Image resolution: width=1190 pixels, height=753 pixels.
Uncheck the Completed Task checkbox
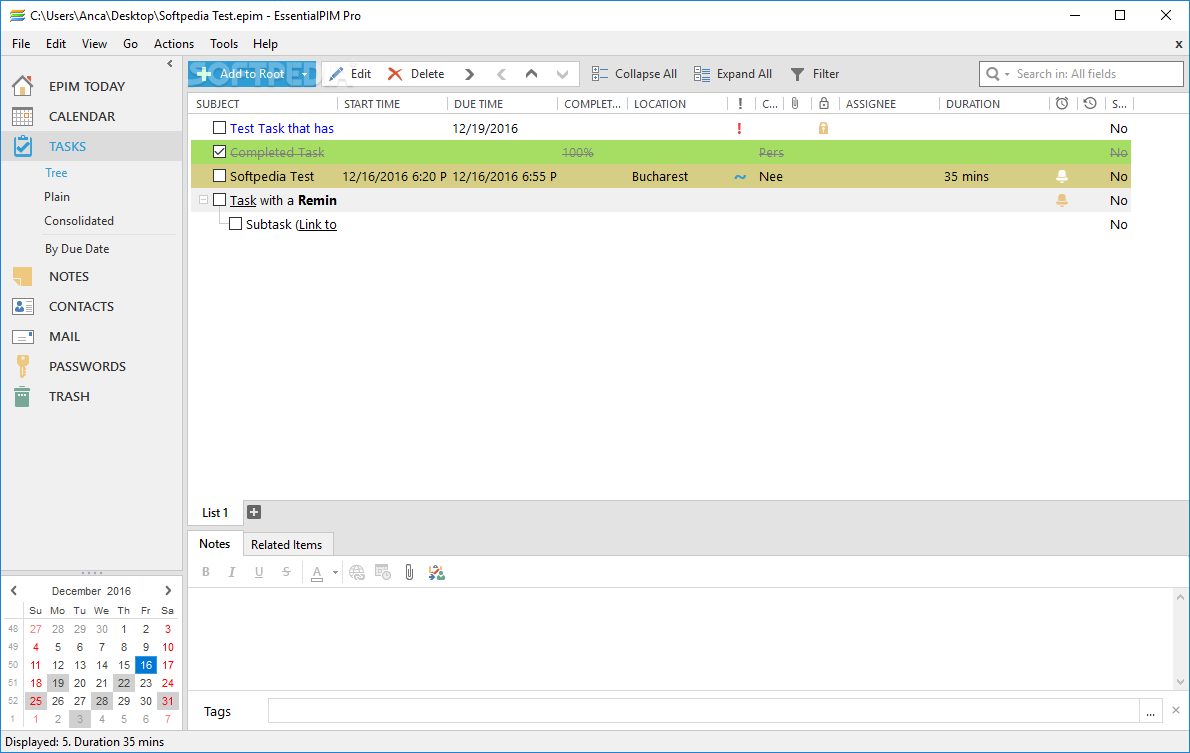point(219,152)
